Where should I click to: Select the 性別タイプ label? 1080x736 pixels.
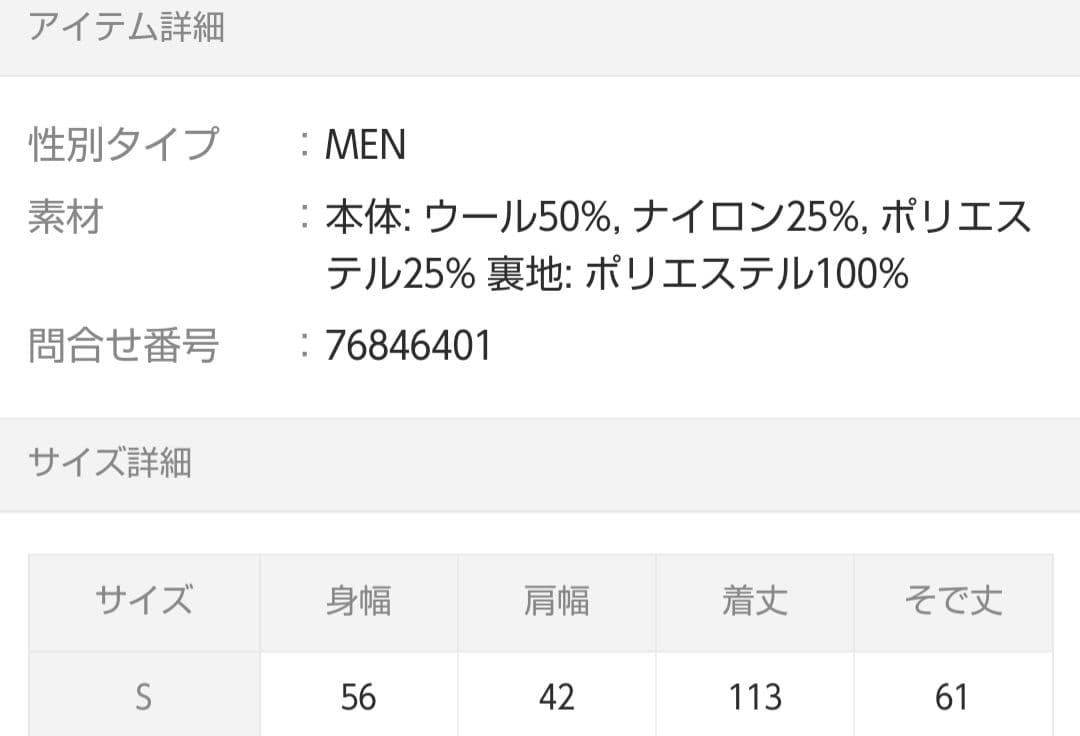click(123, 146)
